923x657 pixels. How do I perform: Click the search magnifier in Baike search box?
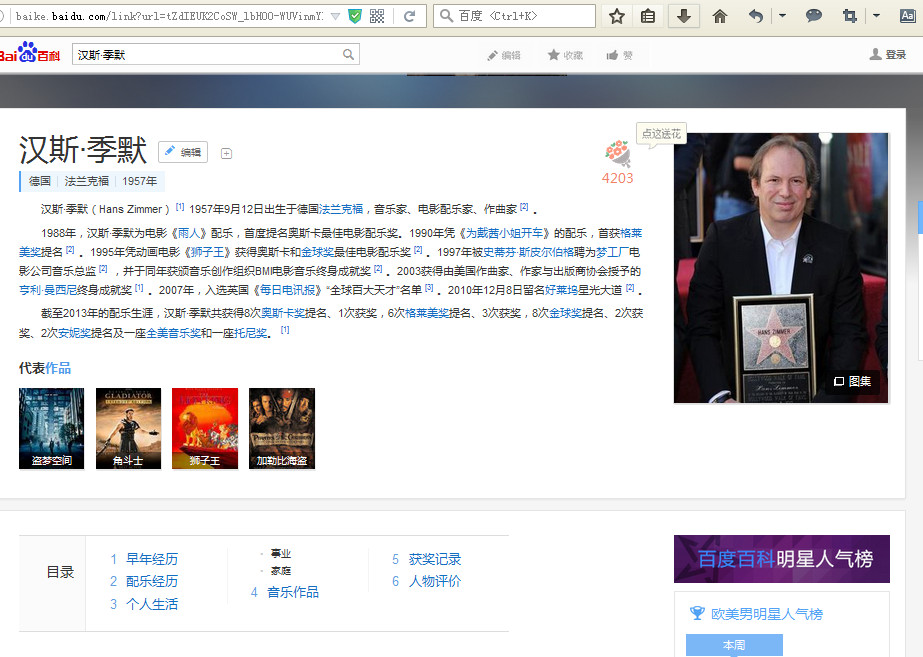point(348,55)
